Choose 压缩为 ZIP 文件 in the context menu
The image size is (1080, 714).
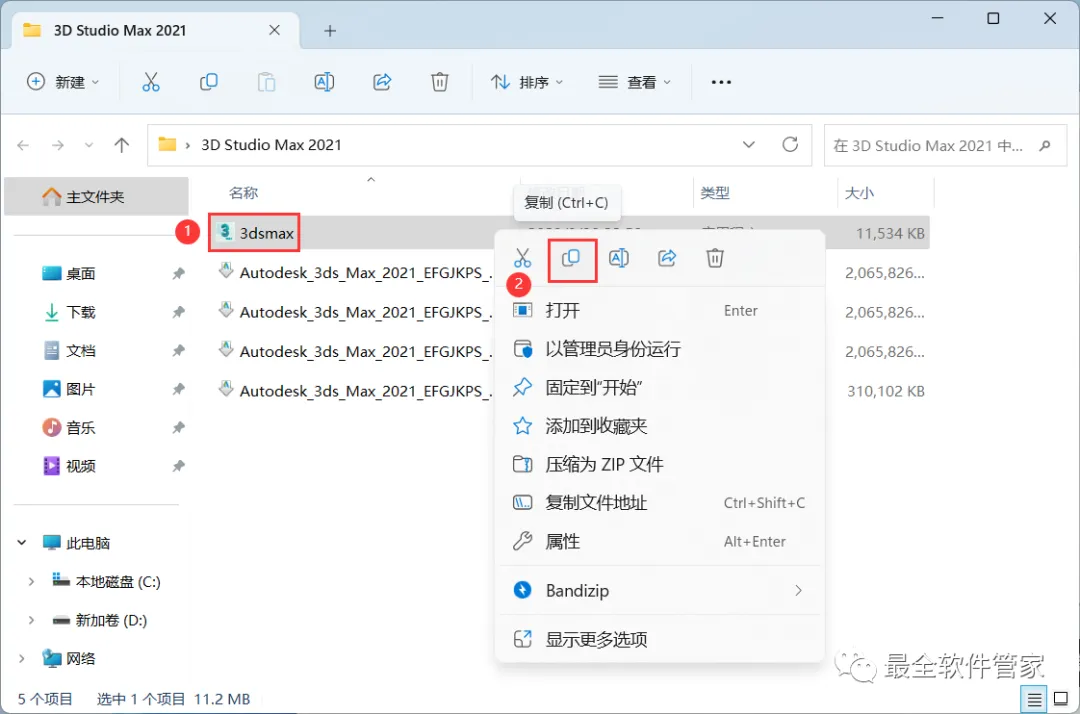coord(660,465)
